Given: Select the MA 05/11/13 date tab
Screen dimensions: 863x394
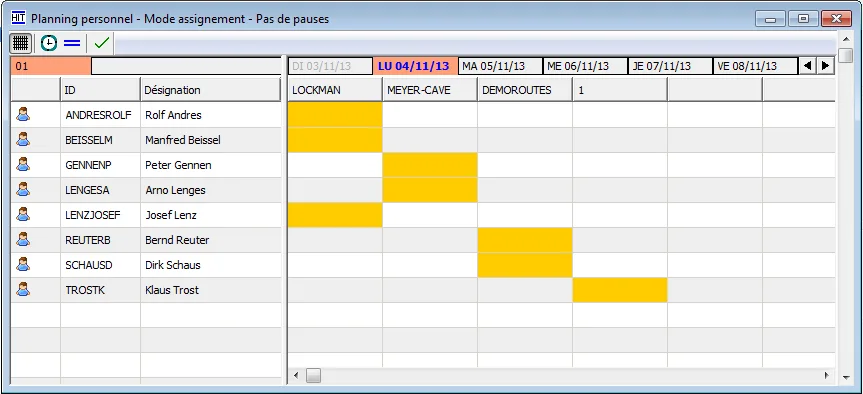Looking at the screenshot, I should pos(500,66).
